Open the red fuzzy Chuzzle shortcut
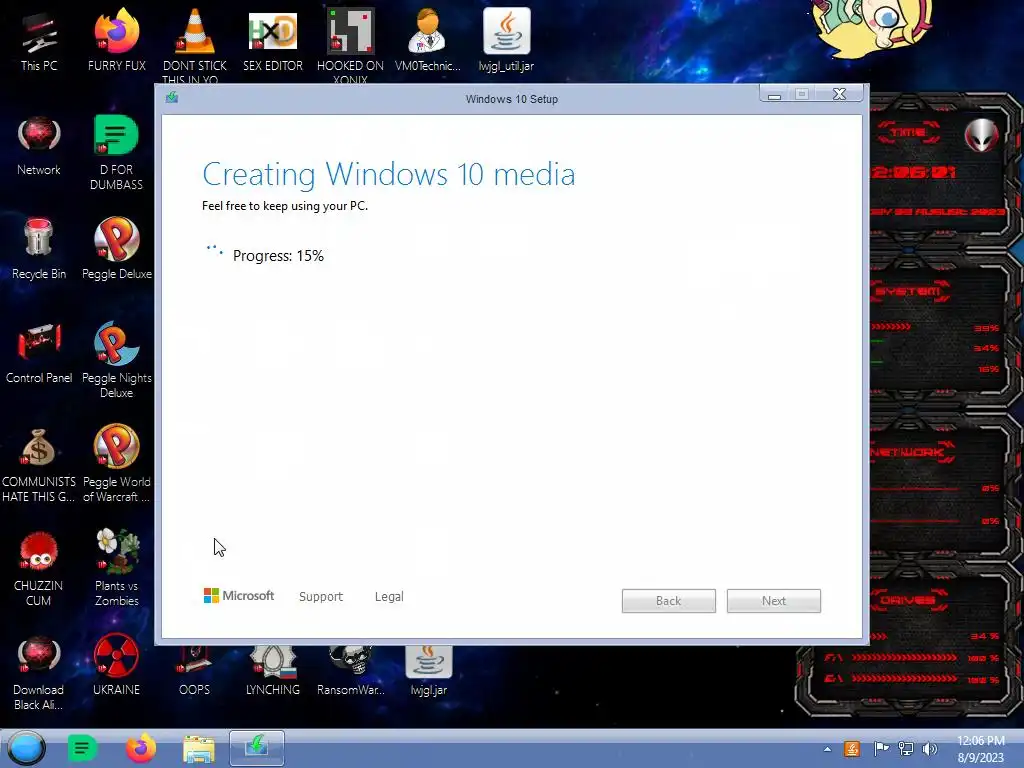Image resolution: width=1024 pixels, height=768 pixels. coord(39,569)
